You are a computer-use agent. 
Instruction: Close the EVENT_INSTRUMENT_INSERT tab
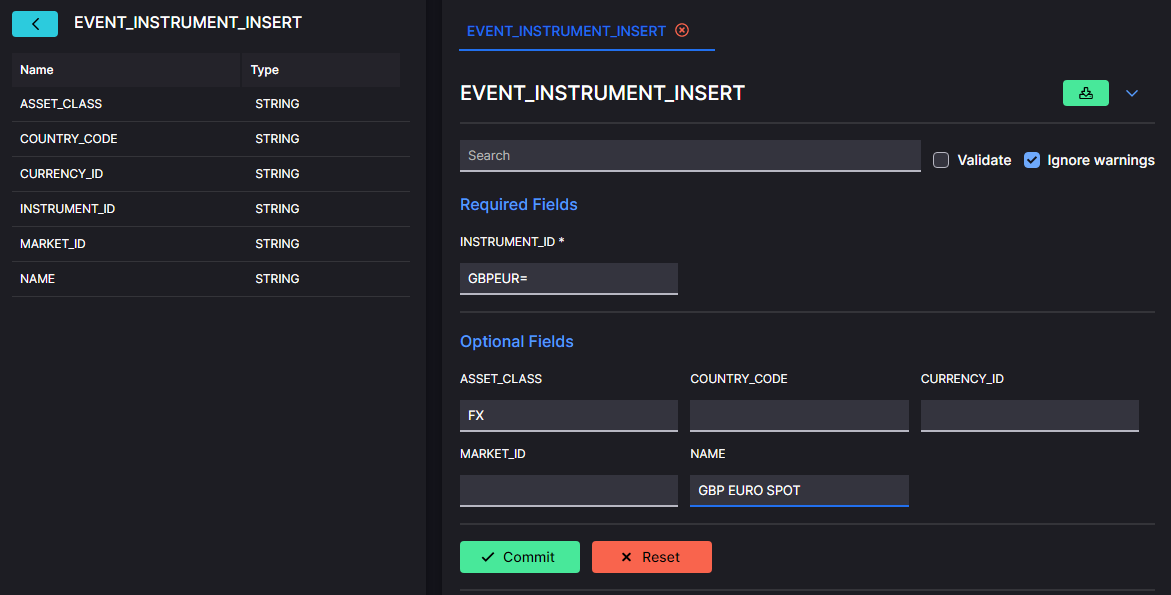pos(682,30)
